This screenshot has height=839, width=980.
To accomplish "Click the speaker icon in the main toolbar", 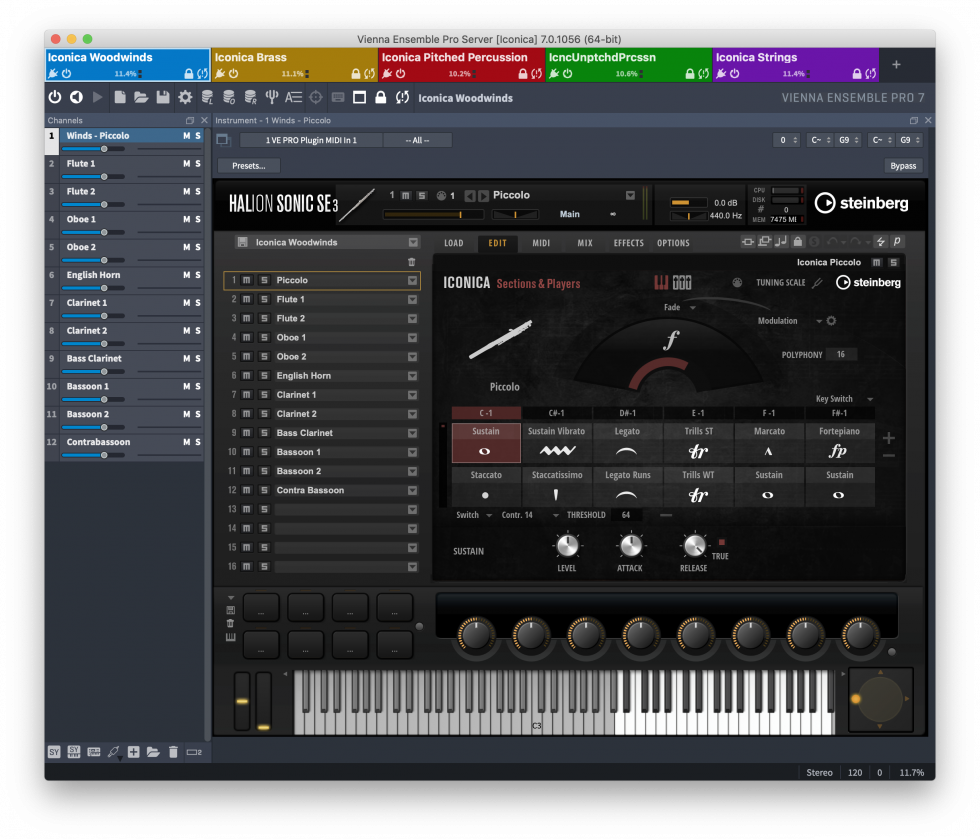I will pyautogui.click(x=76, y=97).
